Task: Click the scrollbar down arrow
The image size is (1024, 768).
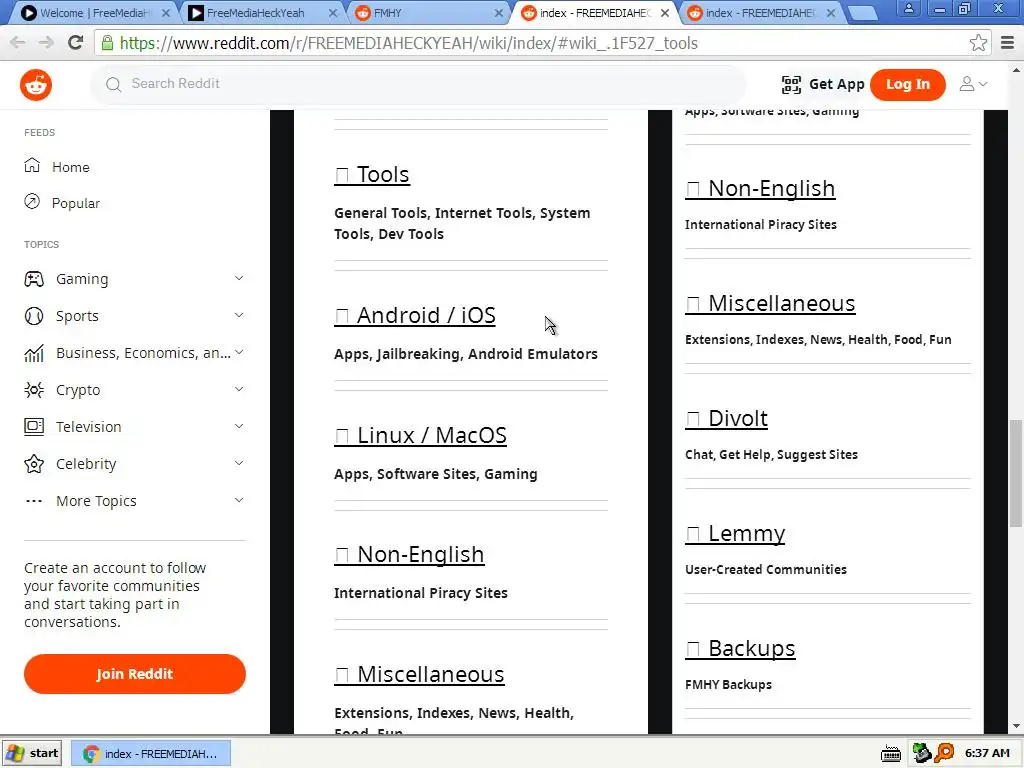Action: [x=1016, y=726]
